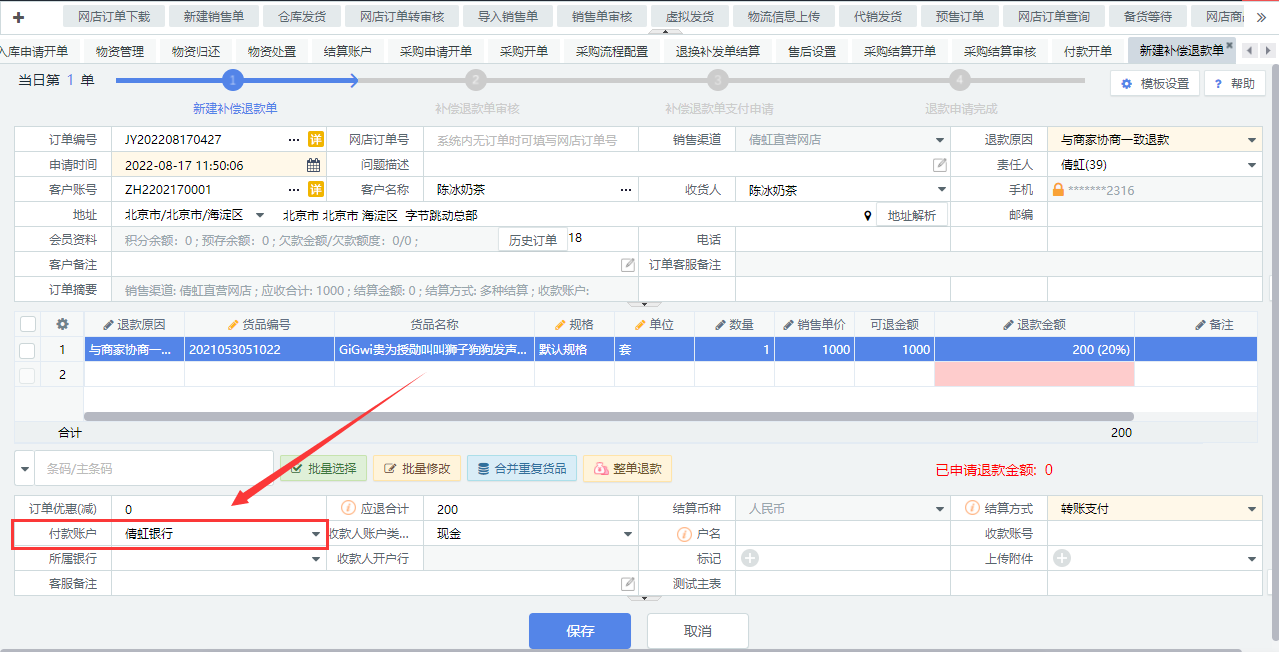Click the info icon beside 应退合计
1279x652 pixels.
349,509
